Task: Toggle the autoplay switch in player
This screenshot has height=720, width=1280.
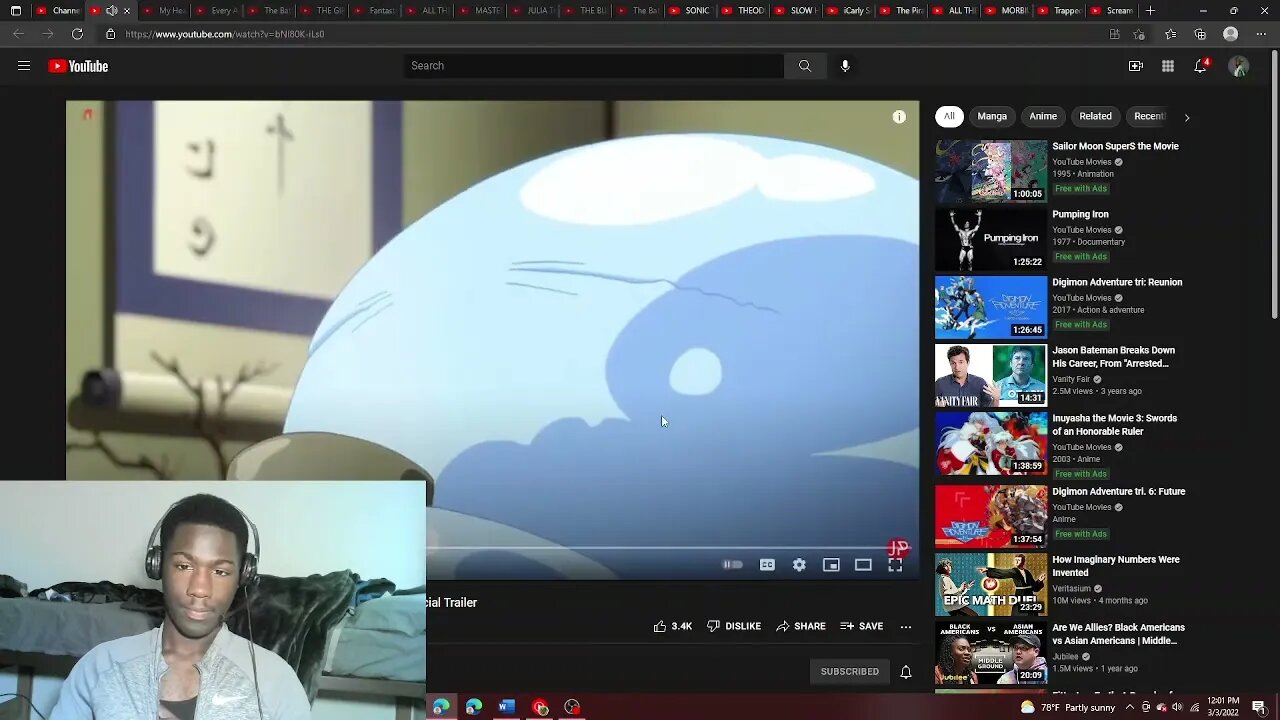Action: pyautogui.click(x=733, y=565)
